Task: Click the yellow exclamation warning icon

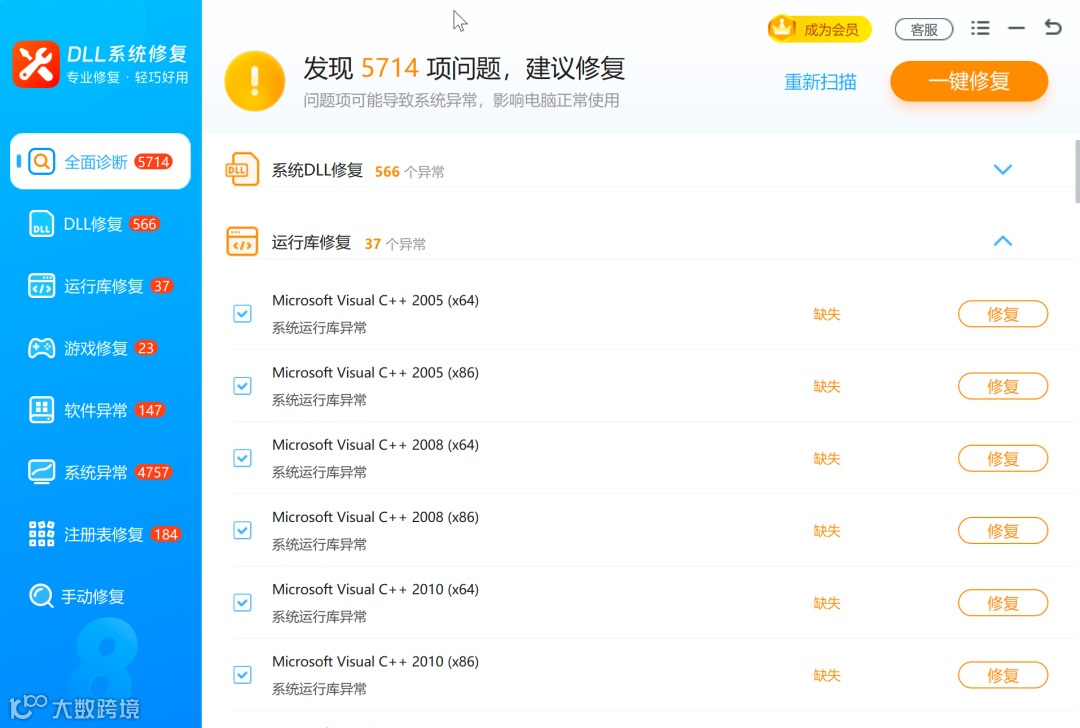Action: pyautogui.click(x=255, y=81)
